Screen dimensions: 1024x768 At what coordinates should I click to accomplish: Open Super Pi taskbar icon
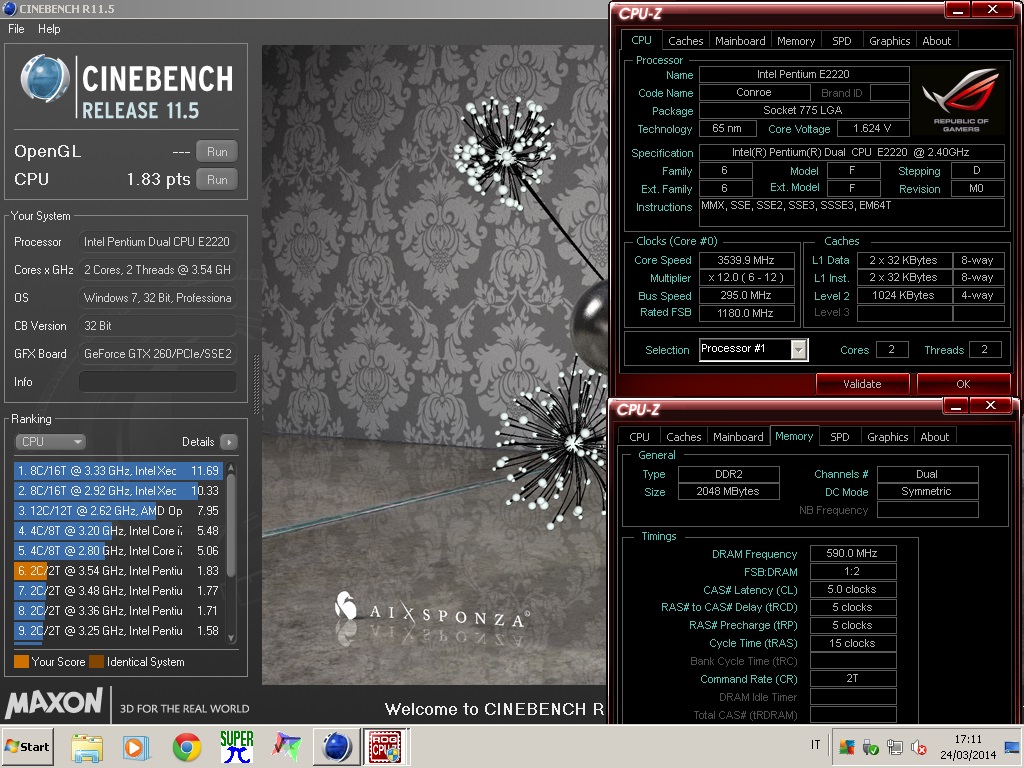[x=236, y=747]
